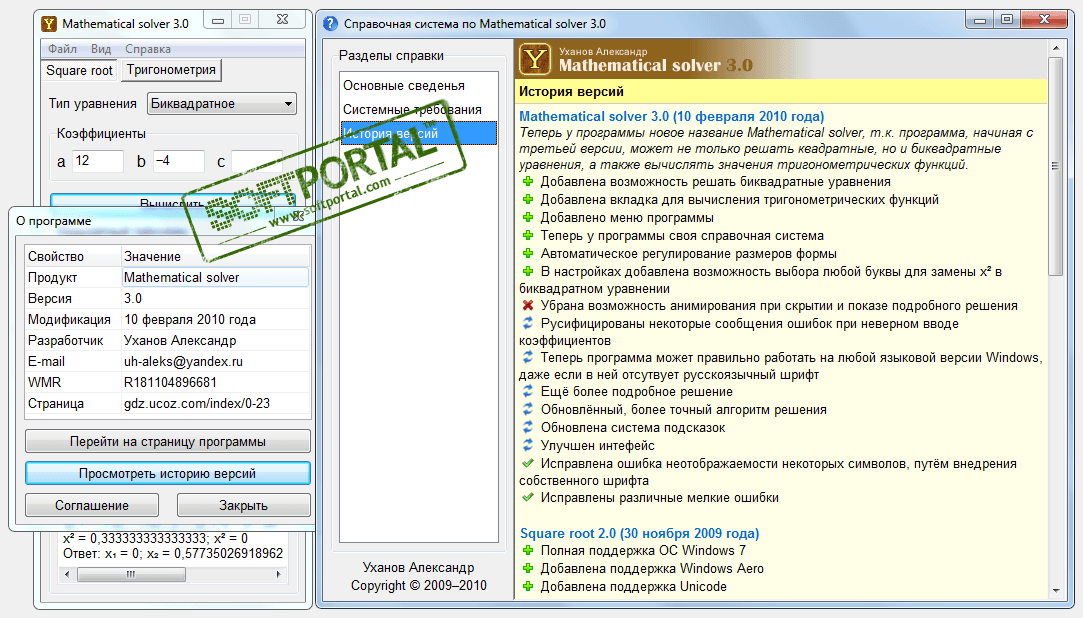The height and width of the screenshot is (618, 1083).
Task: Click the help window question mark icon
Action: (x=331, y=24)
